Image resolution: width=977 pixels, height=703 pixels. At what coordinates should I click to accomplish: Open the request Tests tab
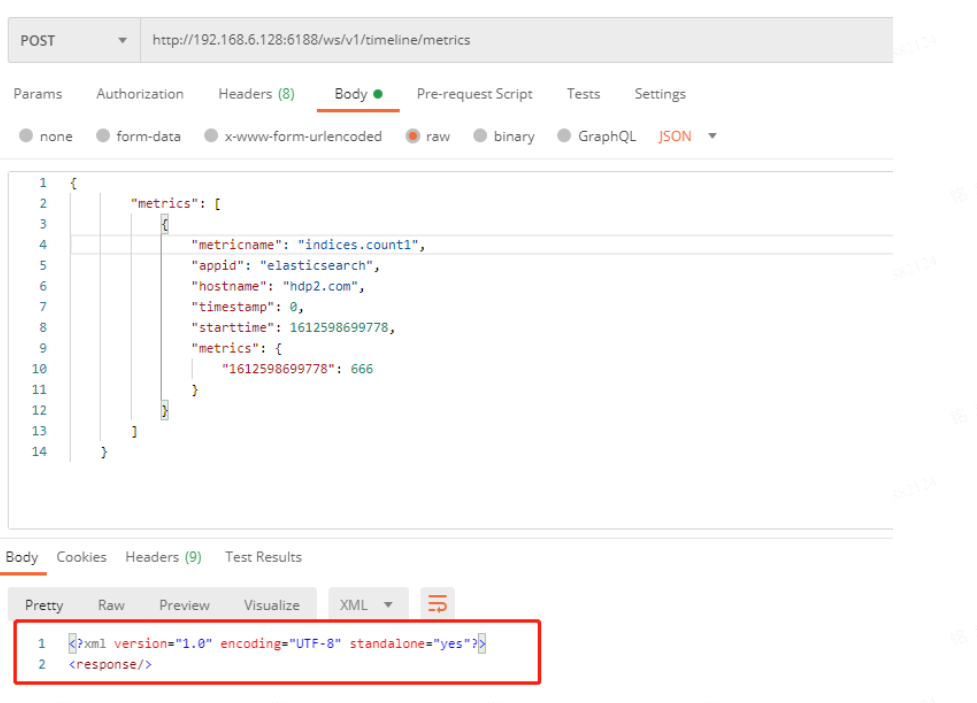[x=583, y=94]
